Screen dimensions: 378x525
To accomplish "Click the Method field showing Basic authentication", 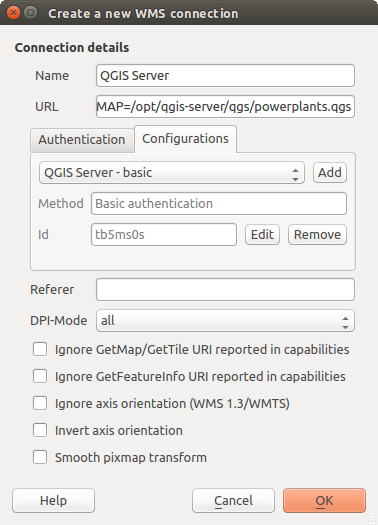I will [x=219, y=204].
